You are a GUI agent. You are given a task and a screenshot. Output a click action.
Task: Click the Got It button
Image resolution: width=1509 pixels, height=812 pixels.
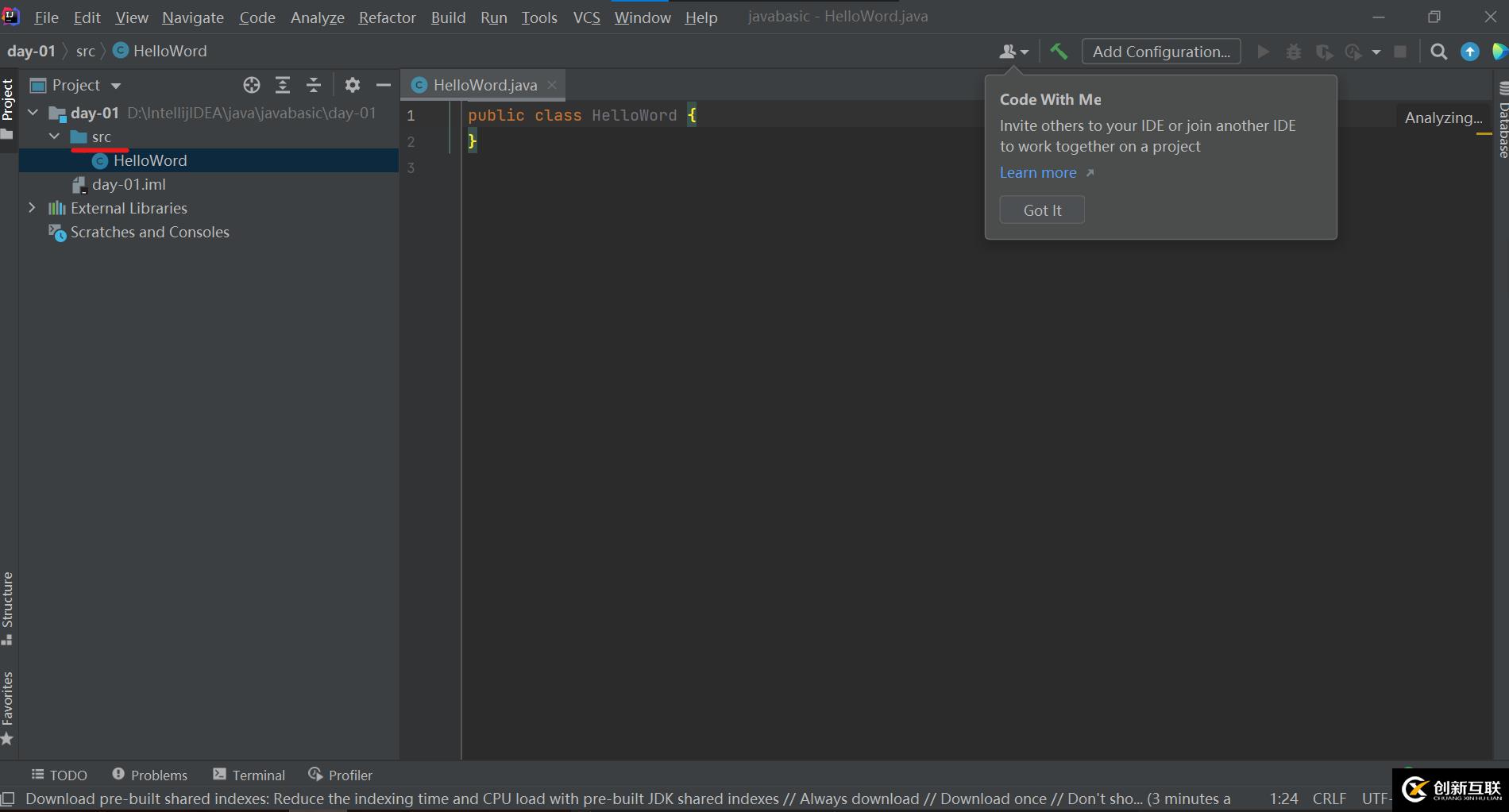click(x=1042, y=210)
